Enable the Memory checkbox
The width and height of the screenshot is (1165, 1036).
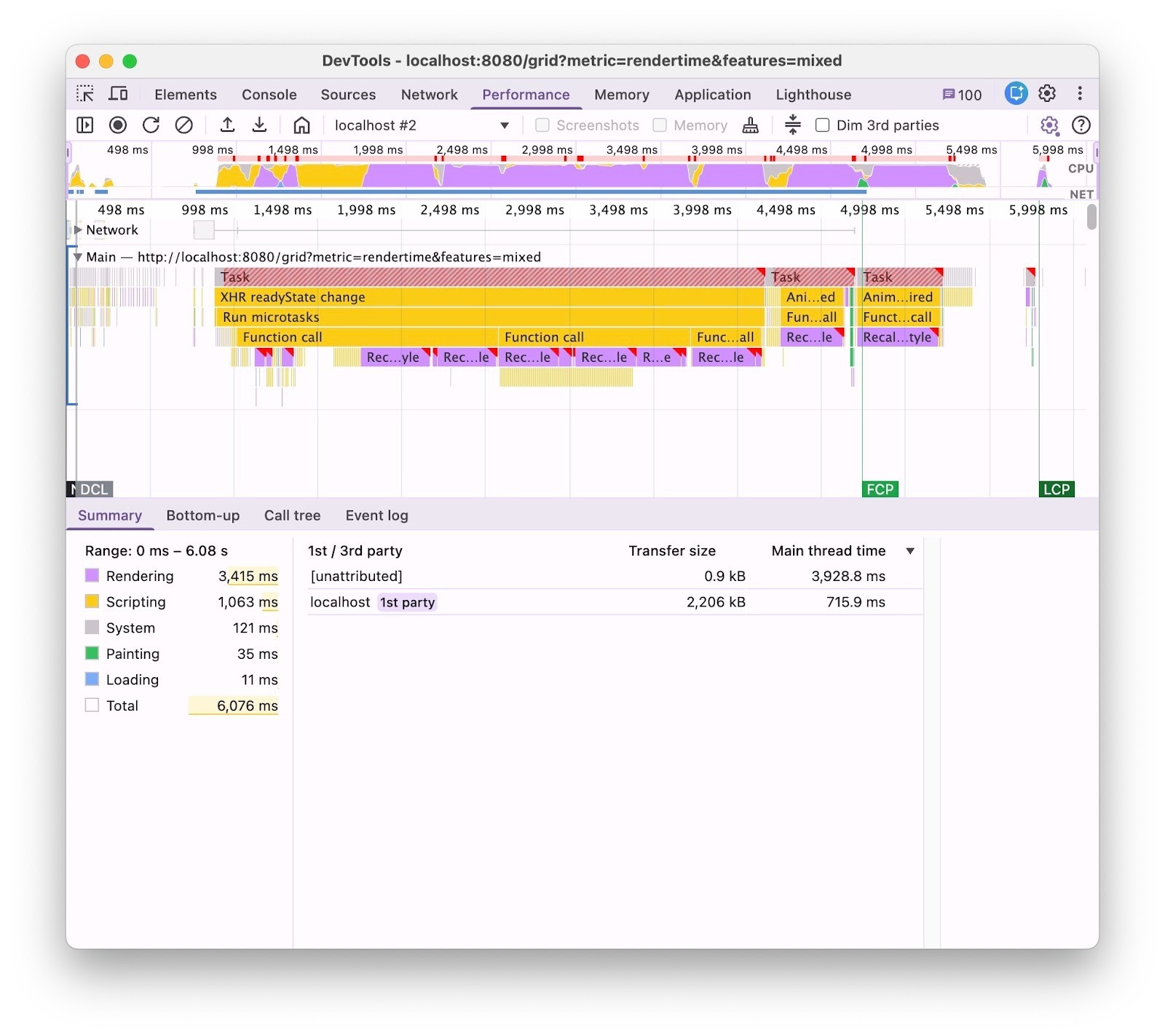coord(660,125)
